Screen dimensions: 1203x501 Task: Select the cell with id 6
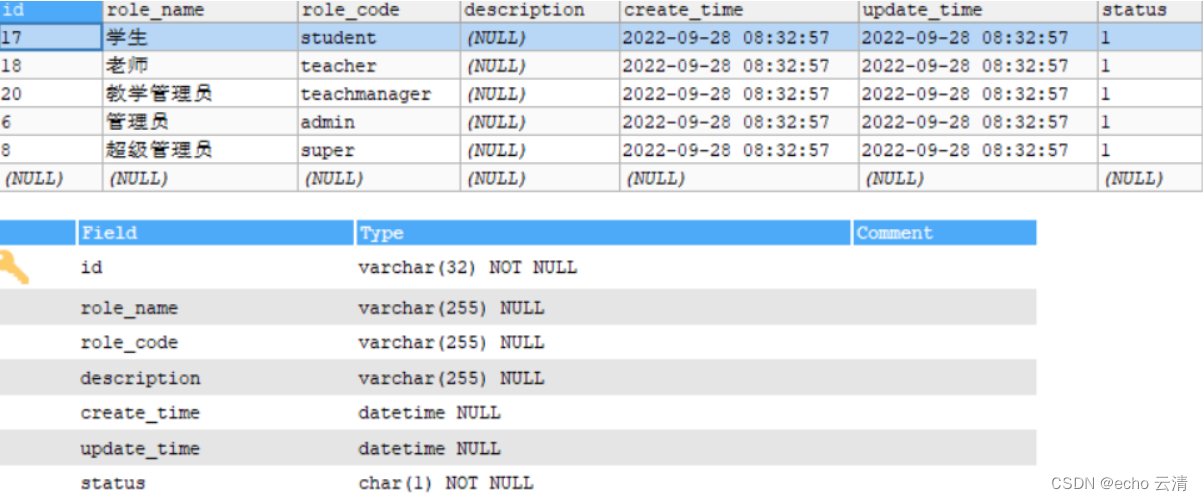pos(51,122)
